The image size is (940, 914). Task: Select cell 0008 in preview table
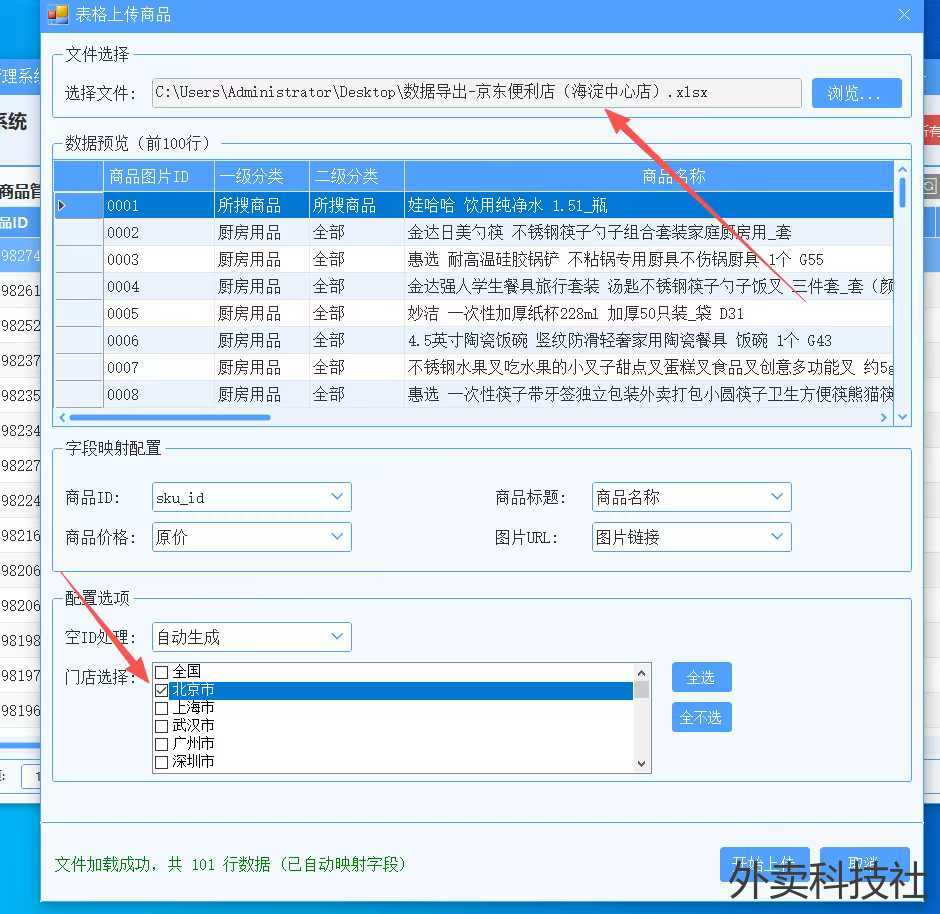(x=159, y=394)
